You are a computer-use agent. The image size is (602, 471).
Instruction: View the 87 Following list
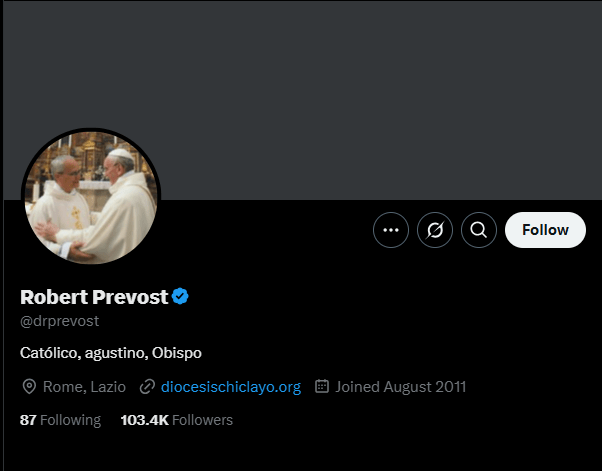point(60,420)
